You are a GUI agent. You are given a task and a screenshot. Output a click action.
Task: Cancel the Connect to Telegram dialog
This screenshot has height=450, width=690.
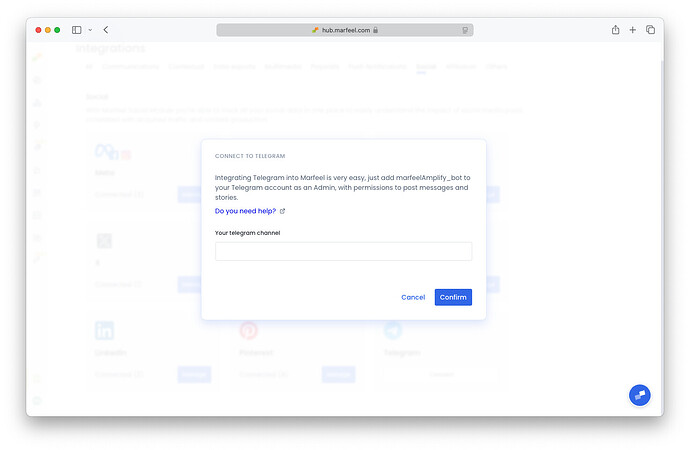pyautogui.click(x=413, y=297)
